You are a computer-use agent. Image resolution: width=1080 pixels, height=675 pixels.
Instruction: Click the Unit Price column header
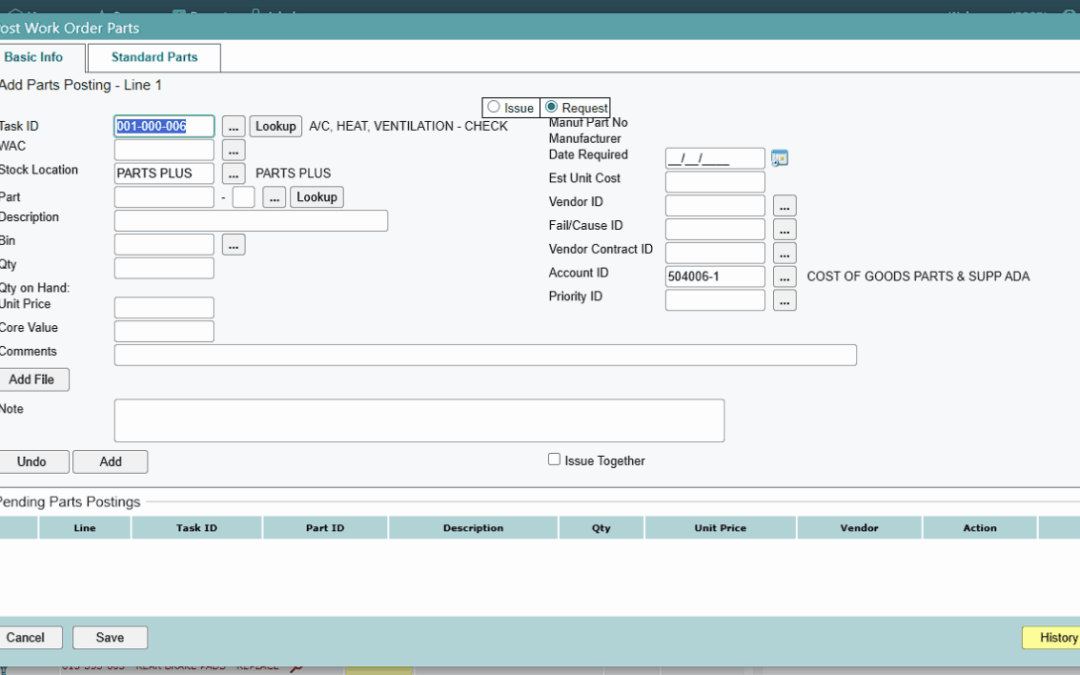(x=720, y=528)
